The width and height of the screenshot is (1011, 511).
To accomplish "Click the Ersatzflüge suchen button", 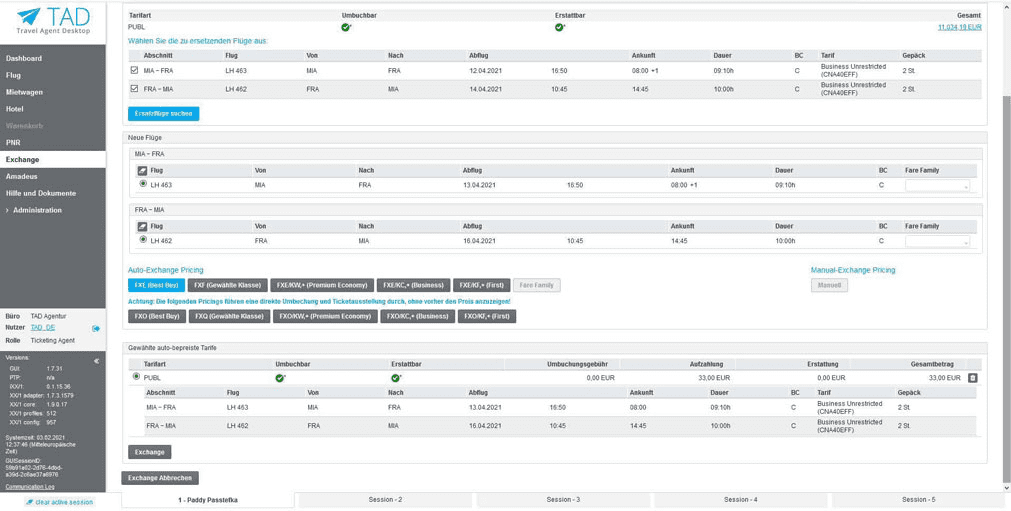I will coord(163,114).
